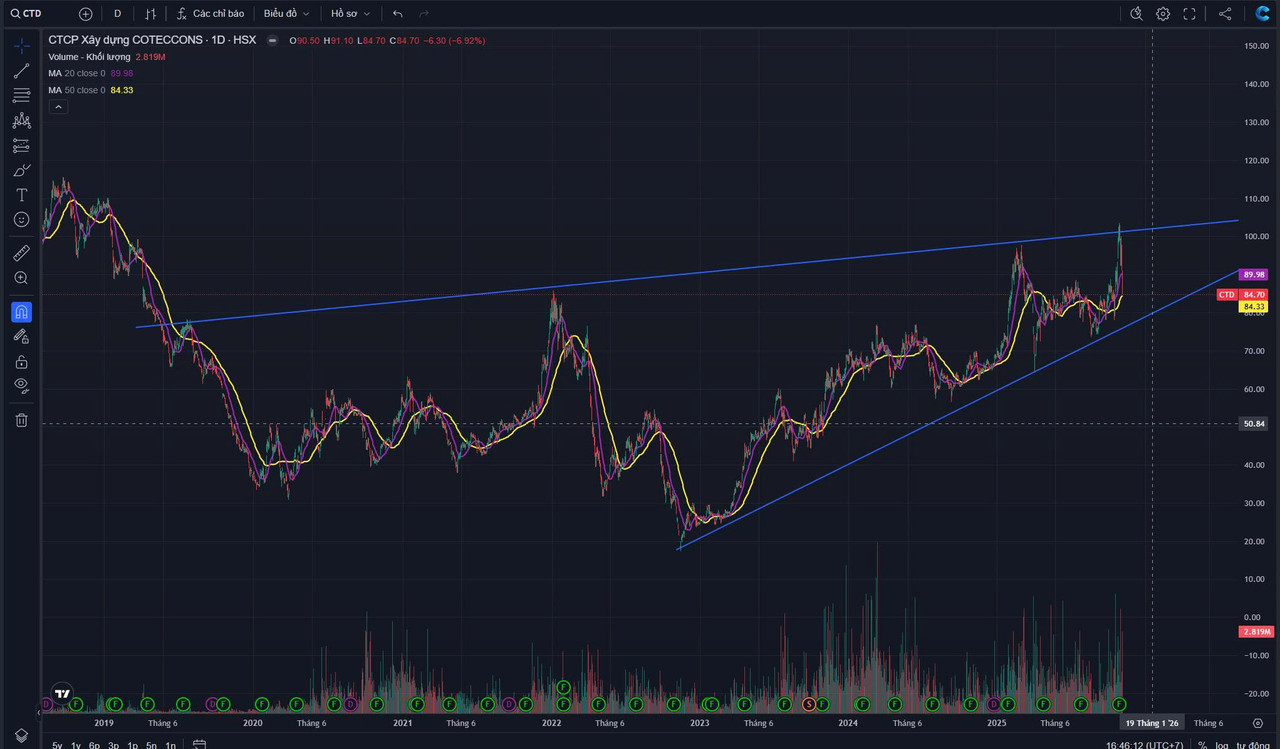Open the object tree layers icon
Image resolution: width=1280 pixels, height=749 pixels.
[x=21, y=735]
